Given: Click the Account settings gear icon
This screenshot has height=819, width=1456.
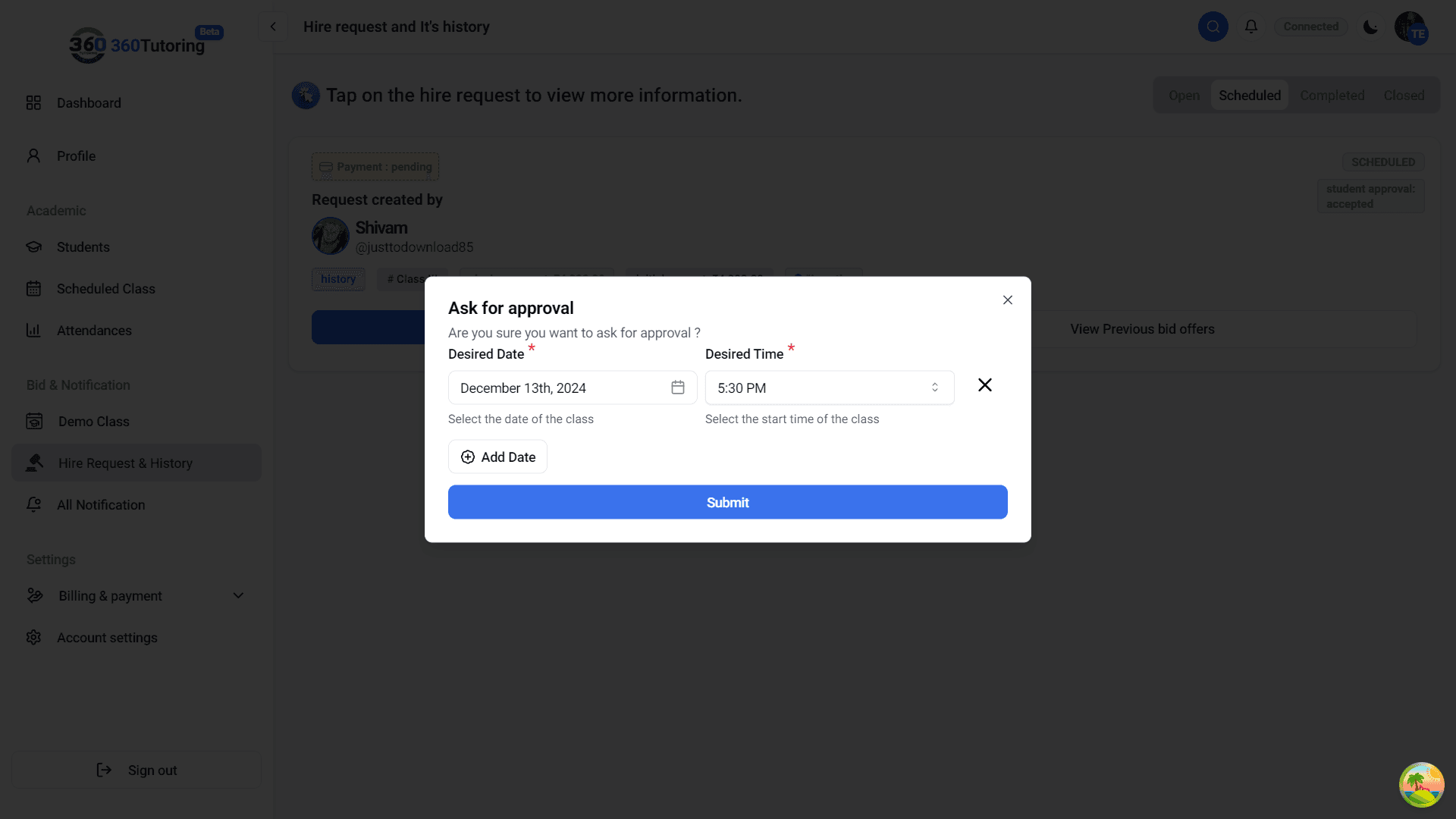Looking at the screenshot, I should 33,637.
